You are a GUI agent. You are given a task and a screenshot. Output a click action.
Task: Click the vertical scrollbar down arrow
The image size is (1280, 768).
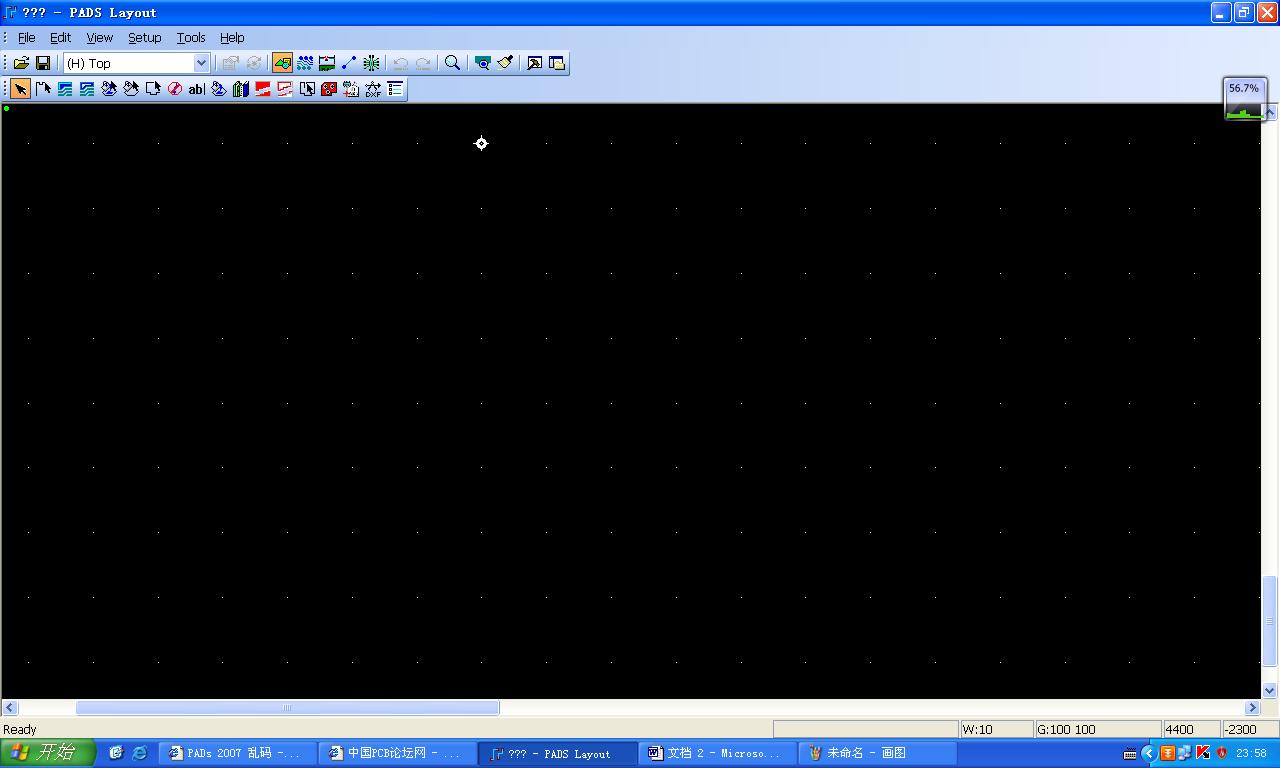point(1270,690)
